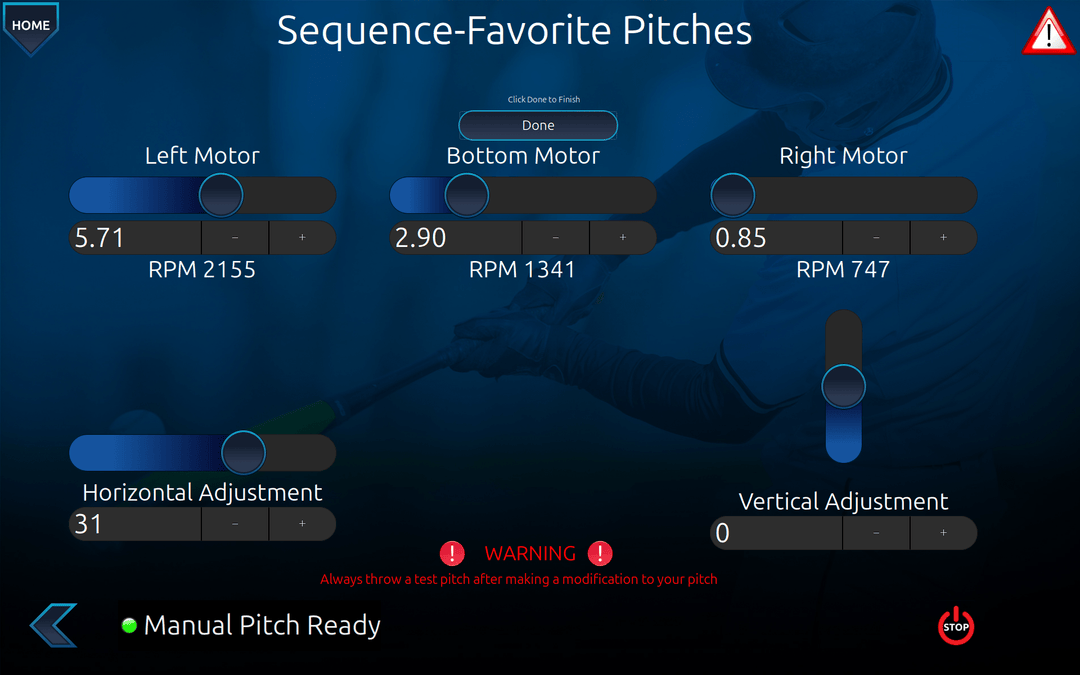Click the HOME badge icon
The height and width of the screenshot is (675, 1080).
pos(31,26)
